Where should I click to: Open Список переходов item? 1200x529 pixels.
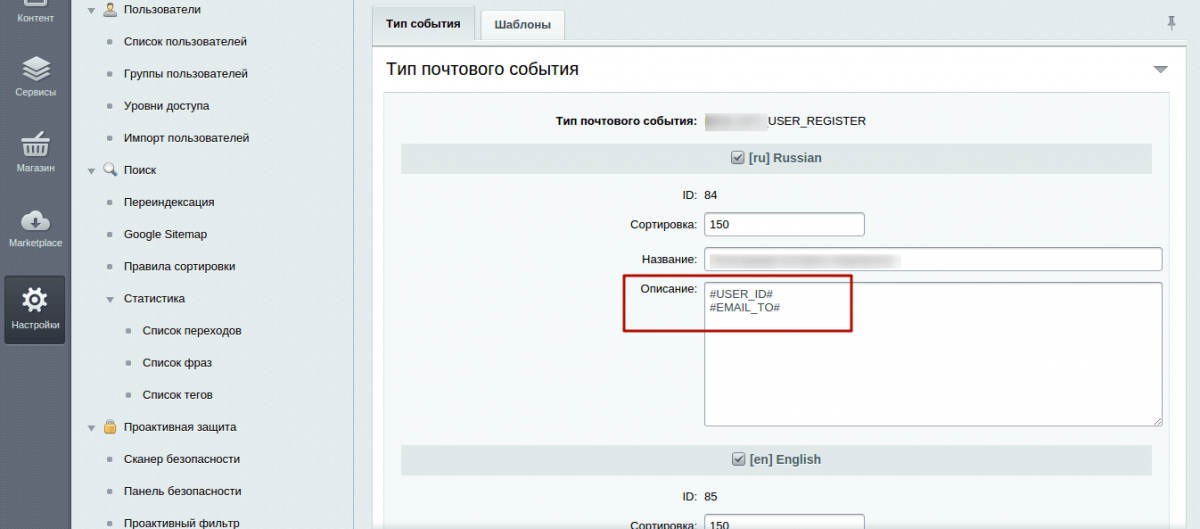tap(192, 331)
